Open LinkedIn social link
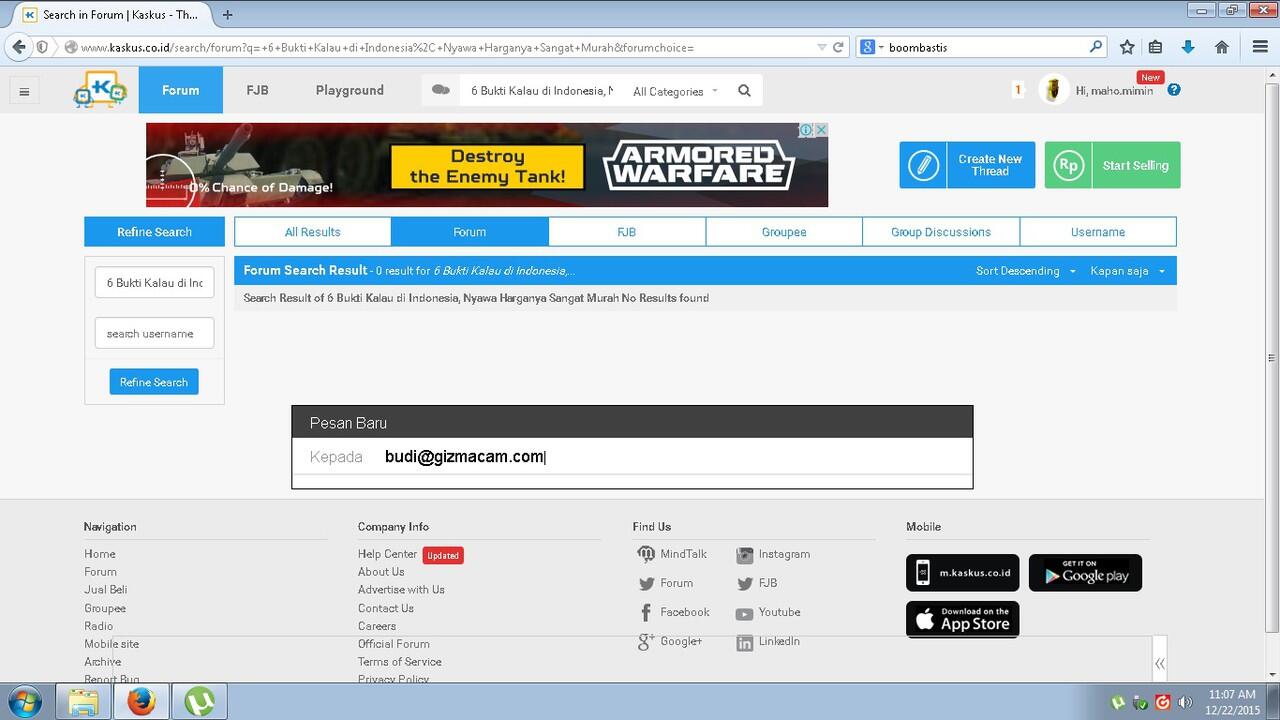Viewport: 1280px width, 720px height. (768, 641)
